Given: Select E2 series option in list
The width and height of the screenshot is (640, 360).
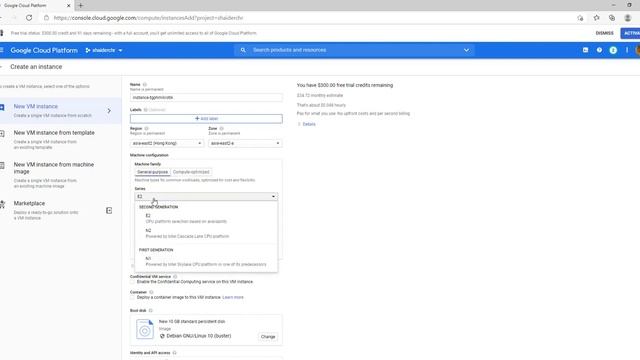Looking at the screenshot, I should pyautogui.click(x=206, y=218).
